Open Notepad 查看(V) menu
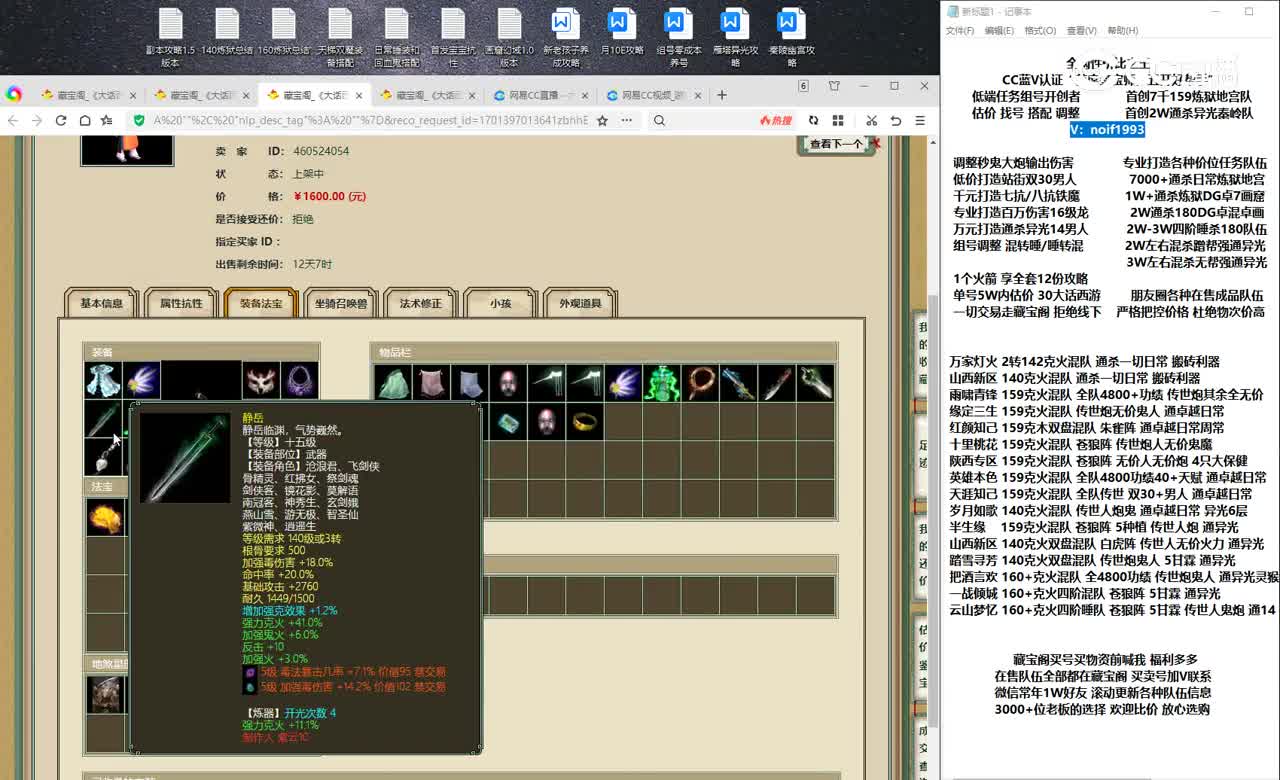Image resolution: width=1280 pixels, height=780 pixels. [1081, 31]
